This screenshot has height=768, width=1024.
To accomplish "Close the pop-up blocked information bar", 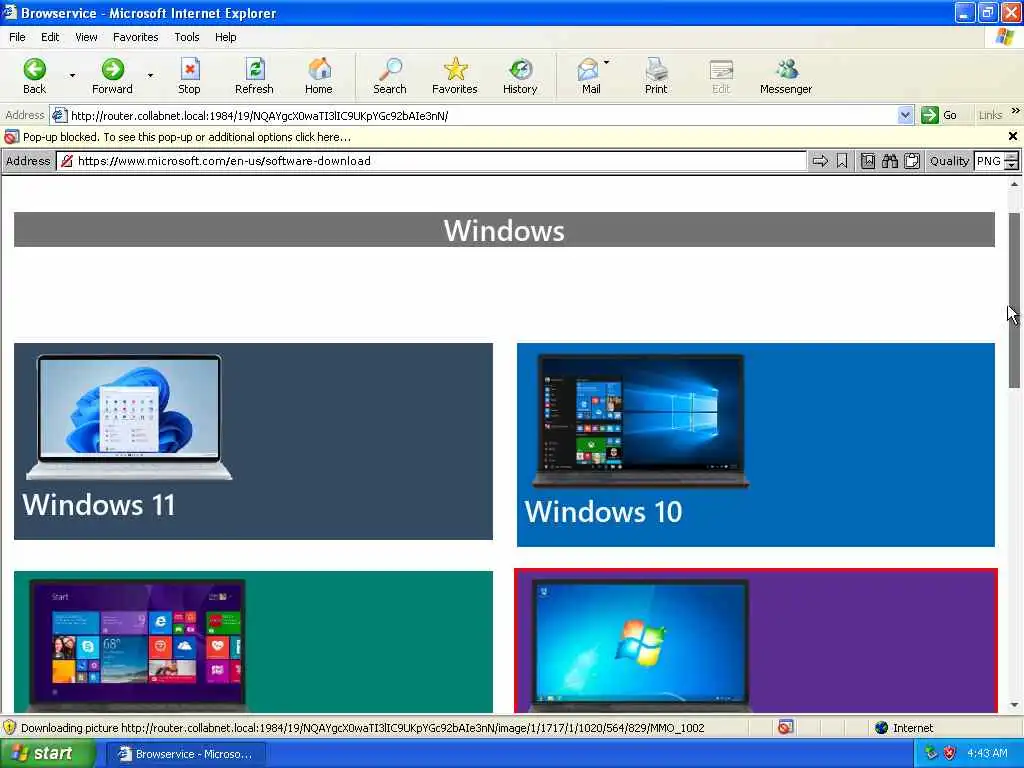I will 1013,136.
